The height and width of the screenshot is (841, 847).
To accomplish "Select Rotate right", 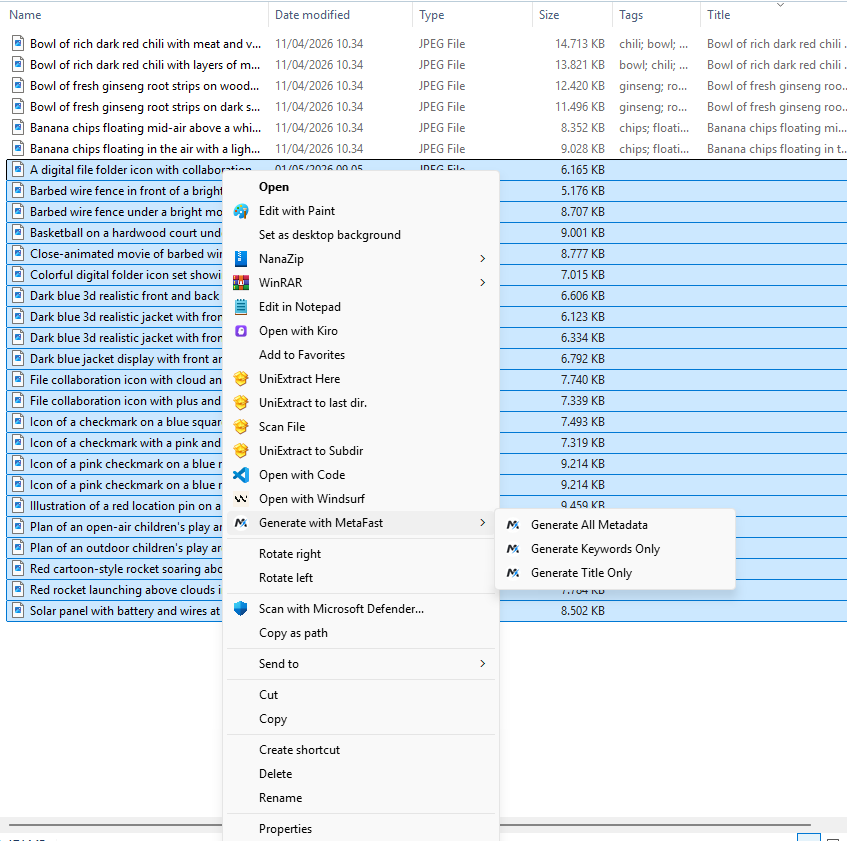I will (361, 554).
